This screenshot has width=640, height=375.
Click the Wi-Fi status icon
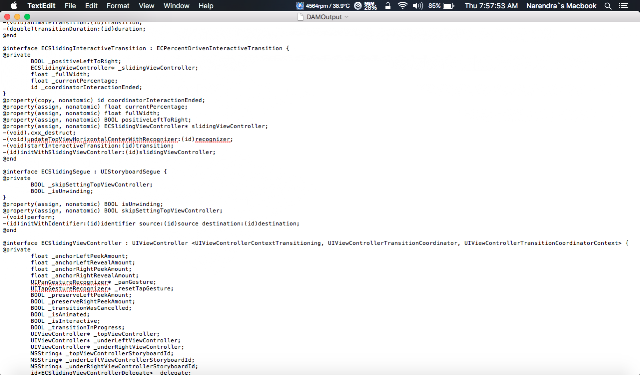(x=402, y=6)
